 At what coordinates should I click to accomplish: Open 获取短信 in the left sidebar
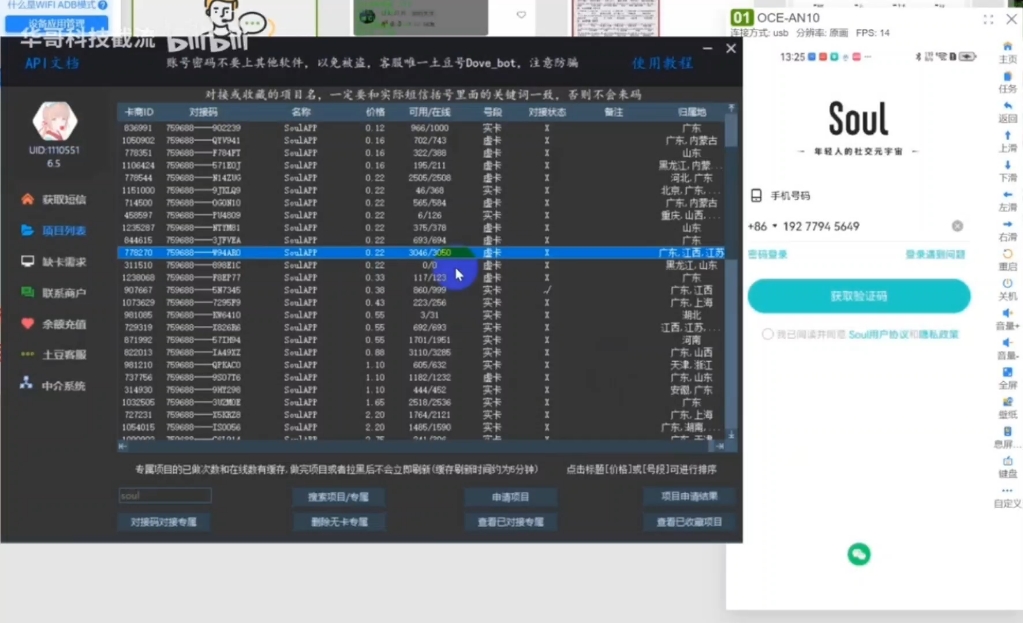53,200
